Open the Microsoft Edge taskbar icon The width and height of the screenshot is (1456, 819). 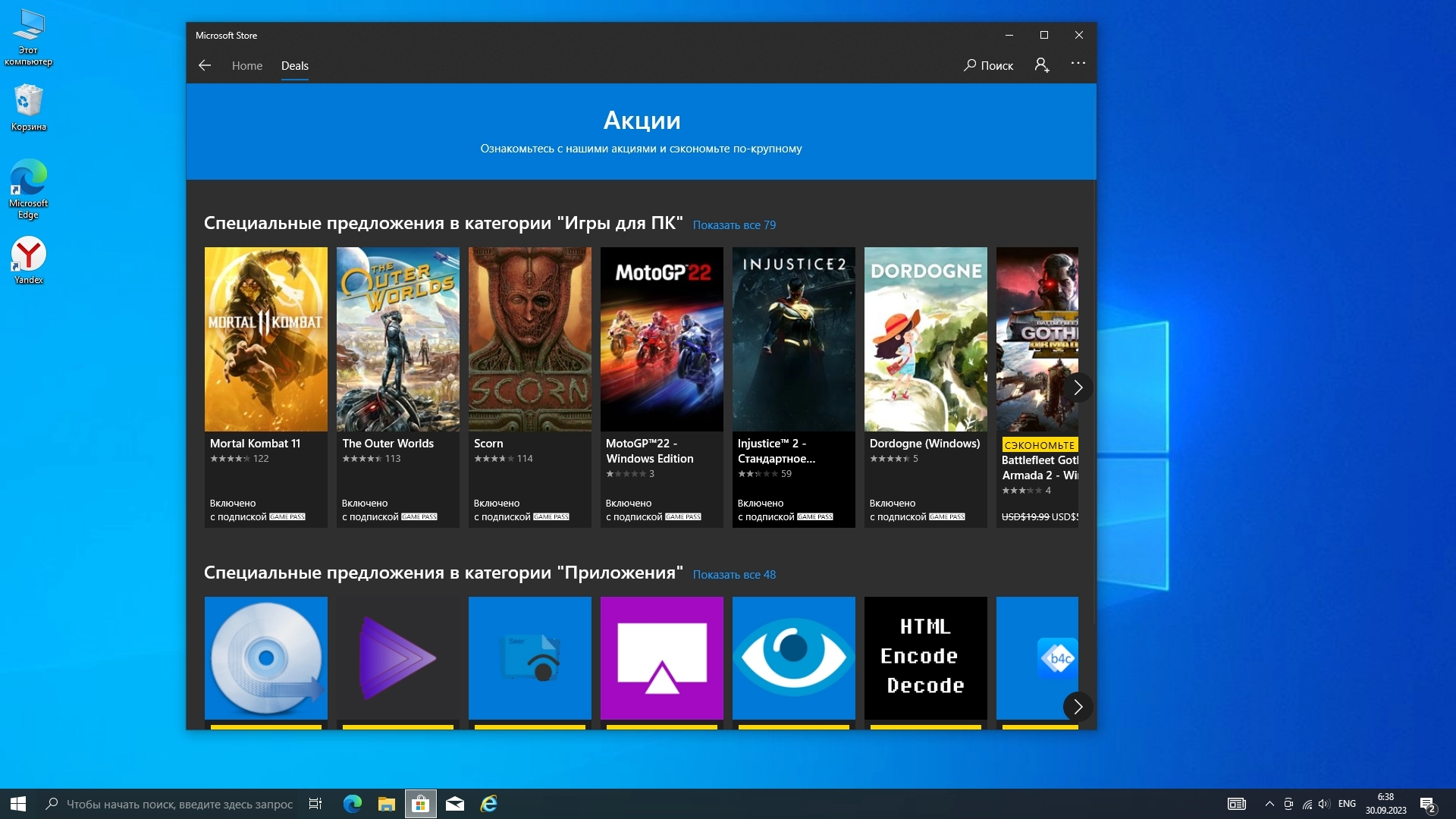tap(353, 804)
